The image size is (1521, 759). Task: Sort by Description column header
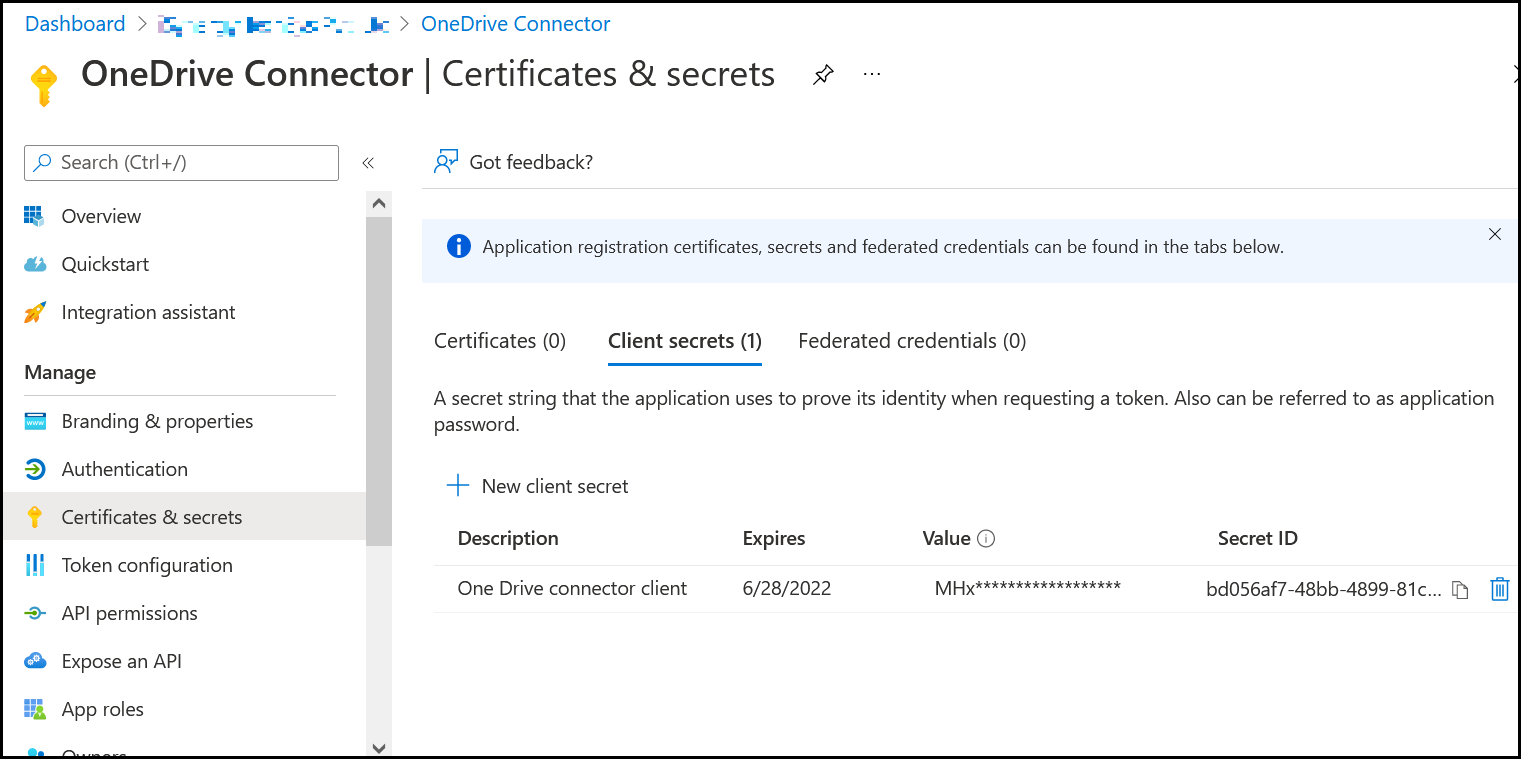(508, 539)
